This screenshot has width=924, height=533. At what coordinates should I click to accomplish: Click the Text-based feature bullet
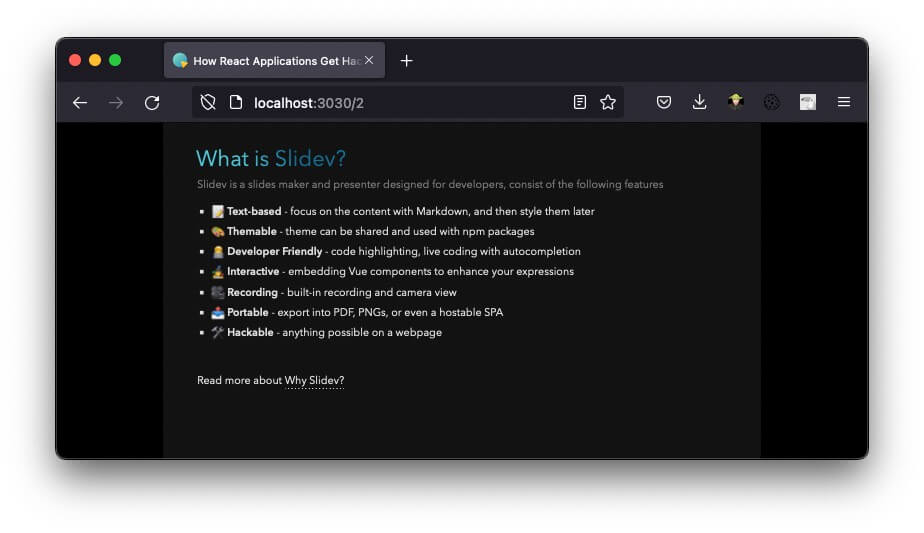(x=402, y=212)
